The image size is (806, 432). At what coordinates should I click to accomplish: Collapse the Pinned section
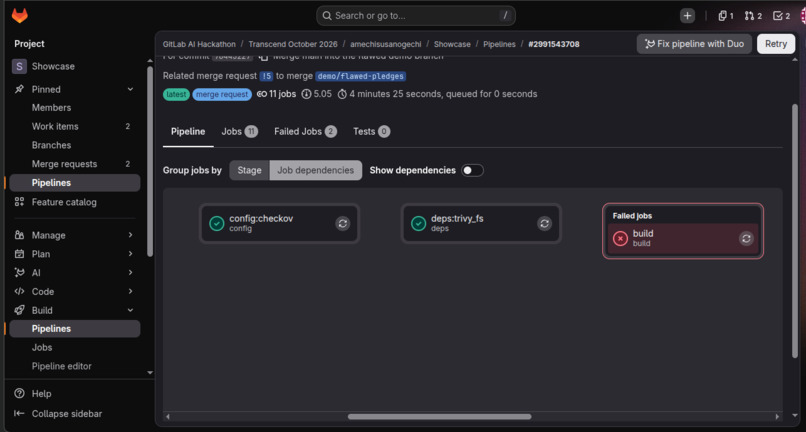click(131, 89)
